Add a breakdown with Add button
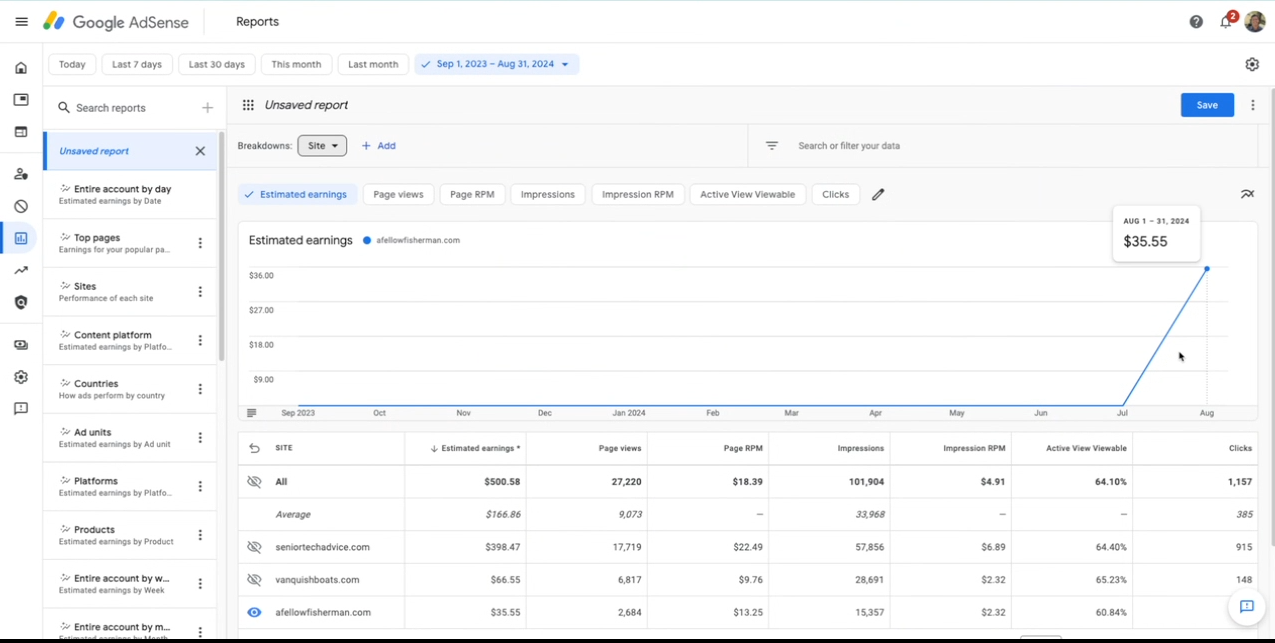Viewport: 1275px width, 643px height. tap(379, 146)
